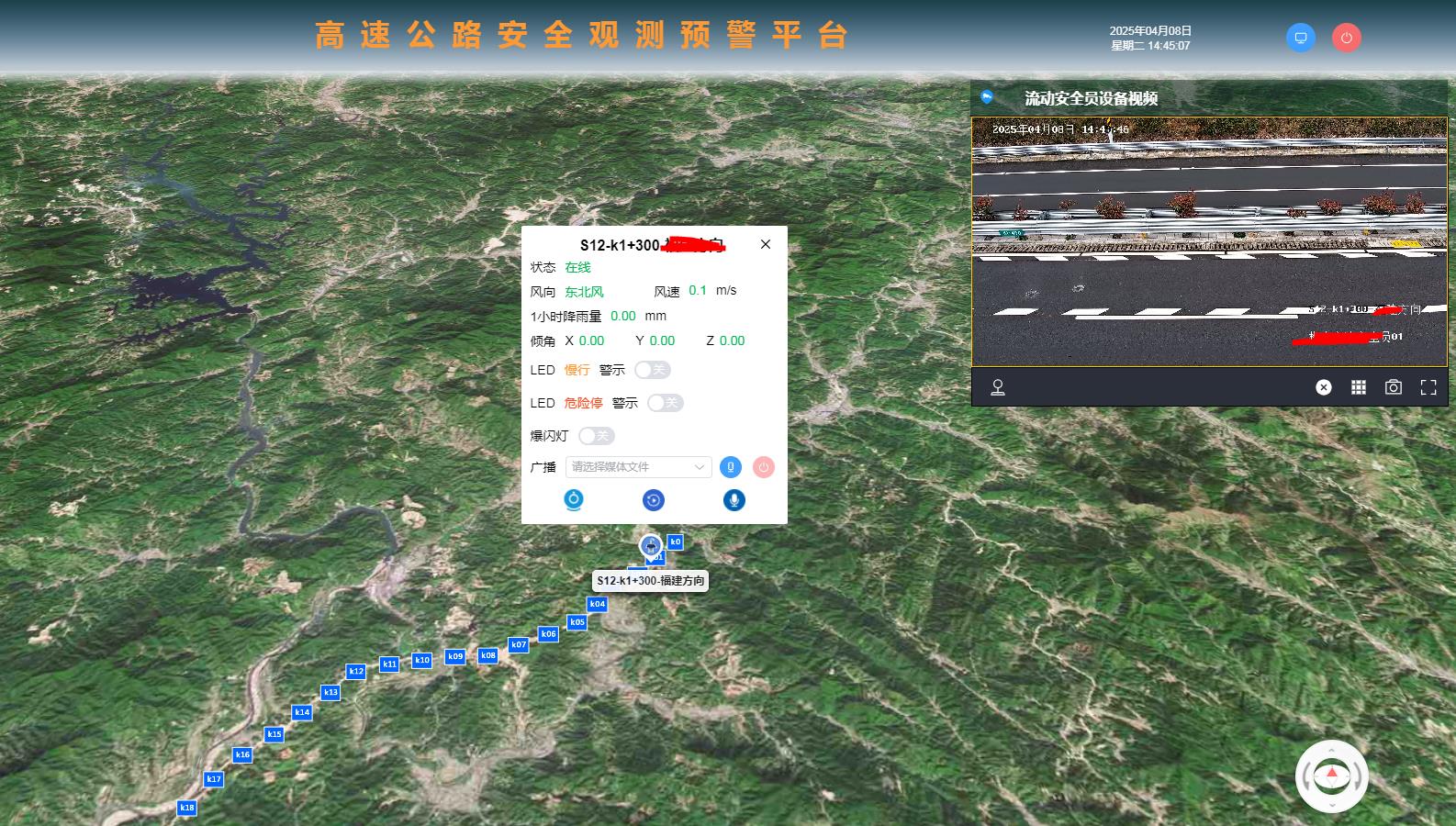Image resolution: width=1456 pixels, height=826 pixels.
Task: Click the k09 mileage marker on map
Action: pos(455,656)
